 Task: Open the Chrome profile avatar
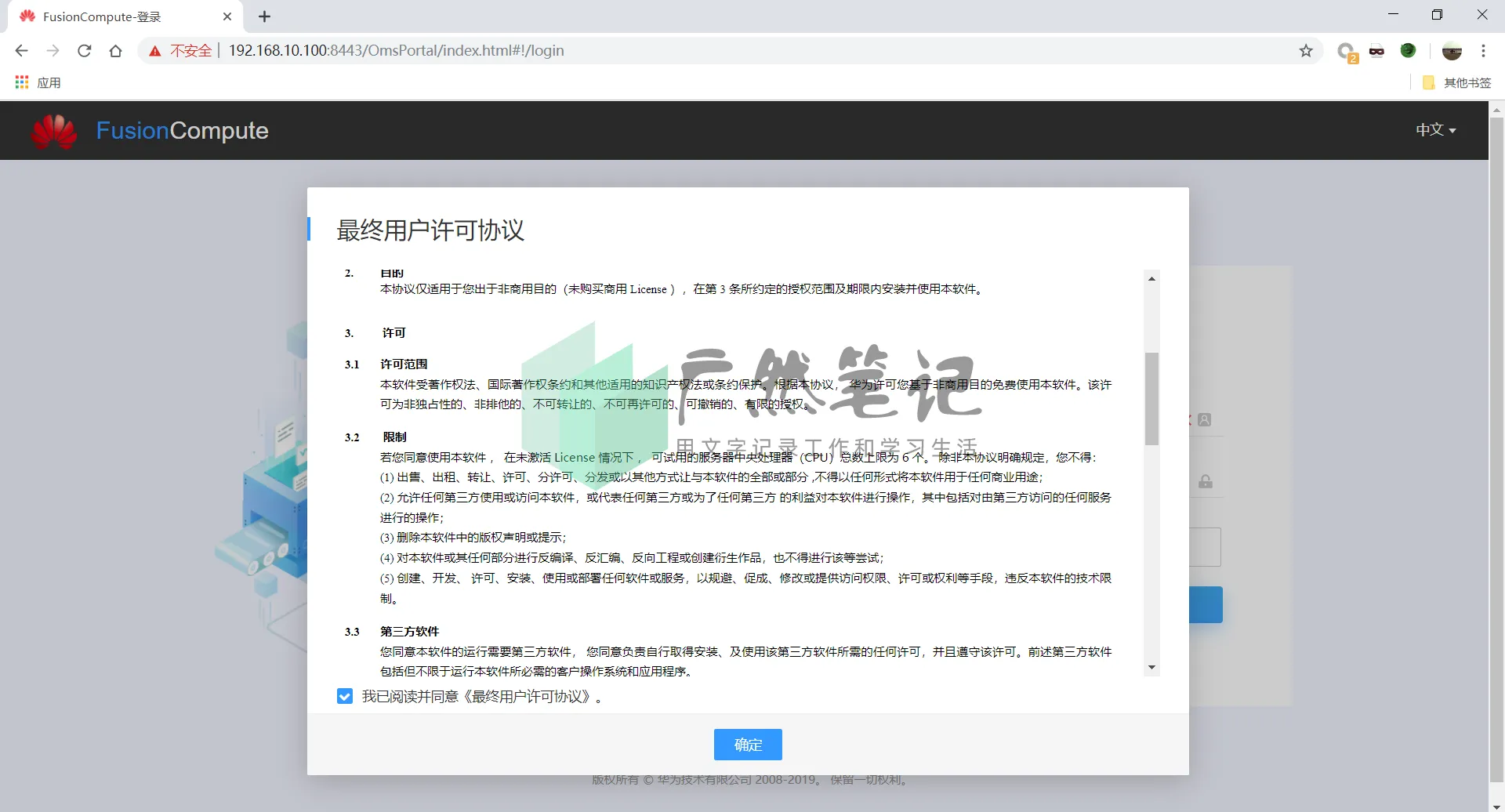[x=1452, y=51]
